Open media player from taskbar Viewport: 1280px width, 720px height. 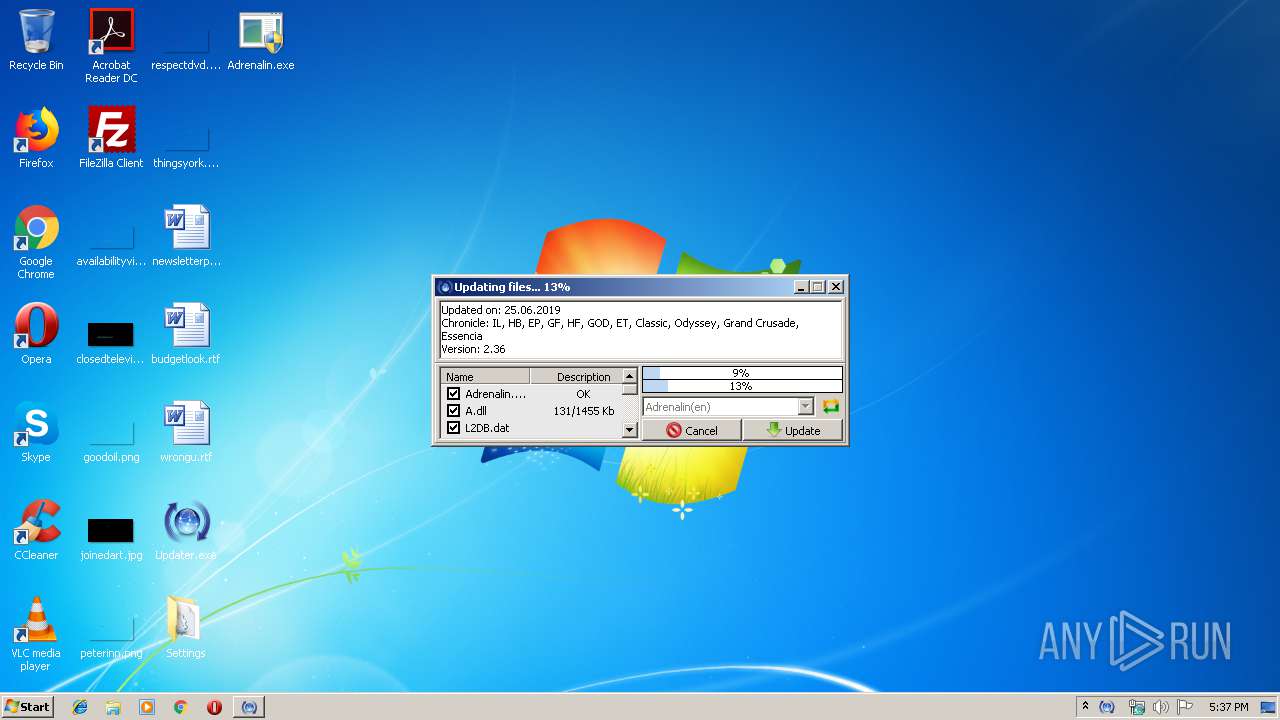point(147,707)
